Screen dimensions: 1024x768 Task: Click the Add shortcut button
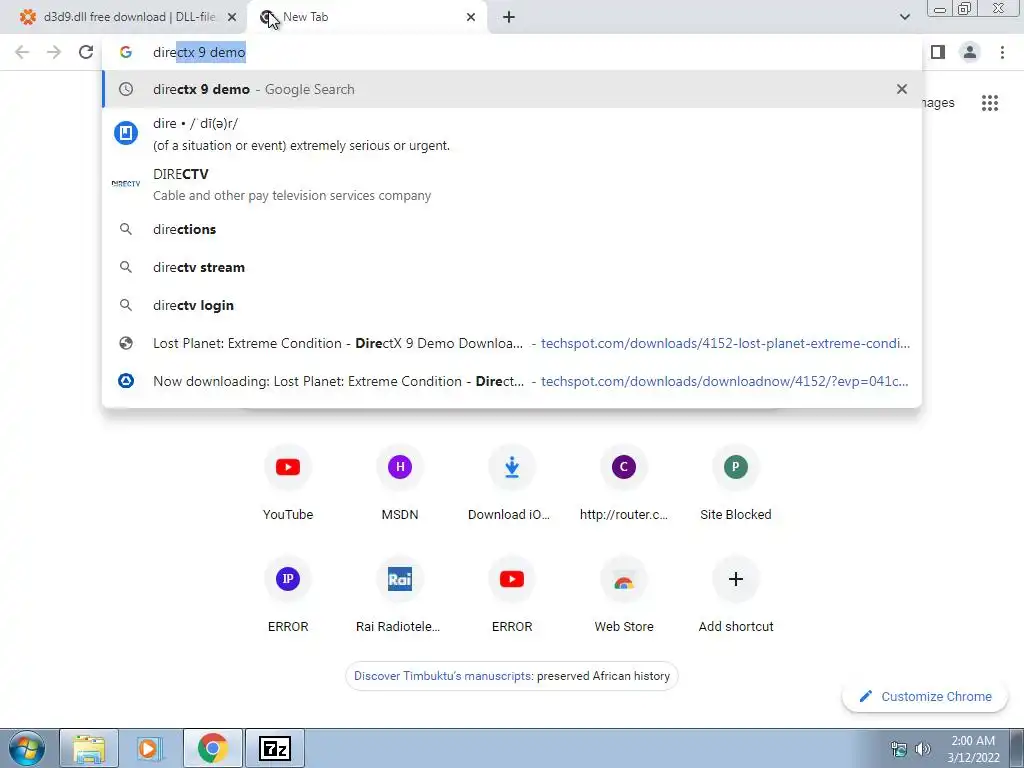tap(735, 594)
